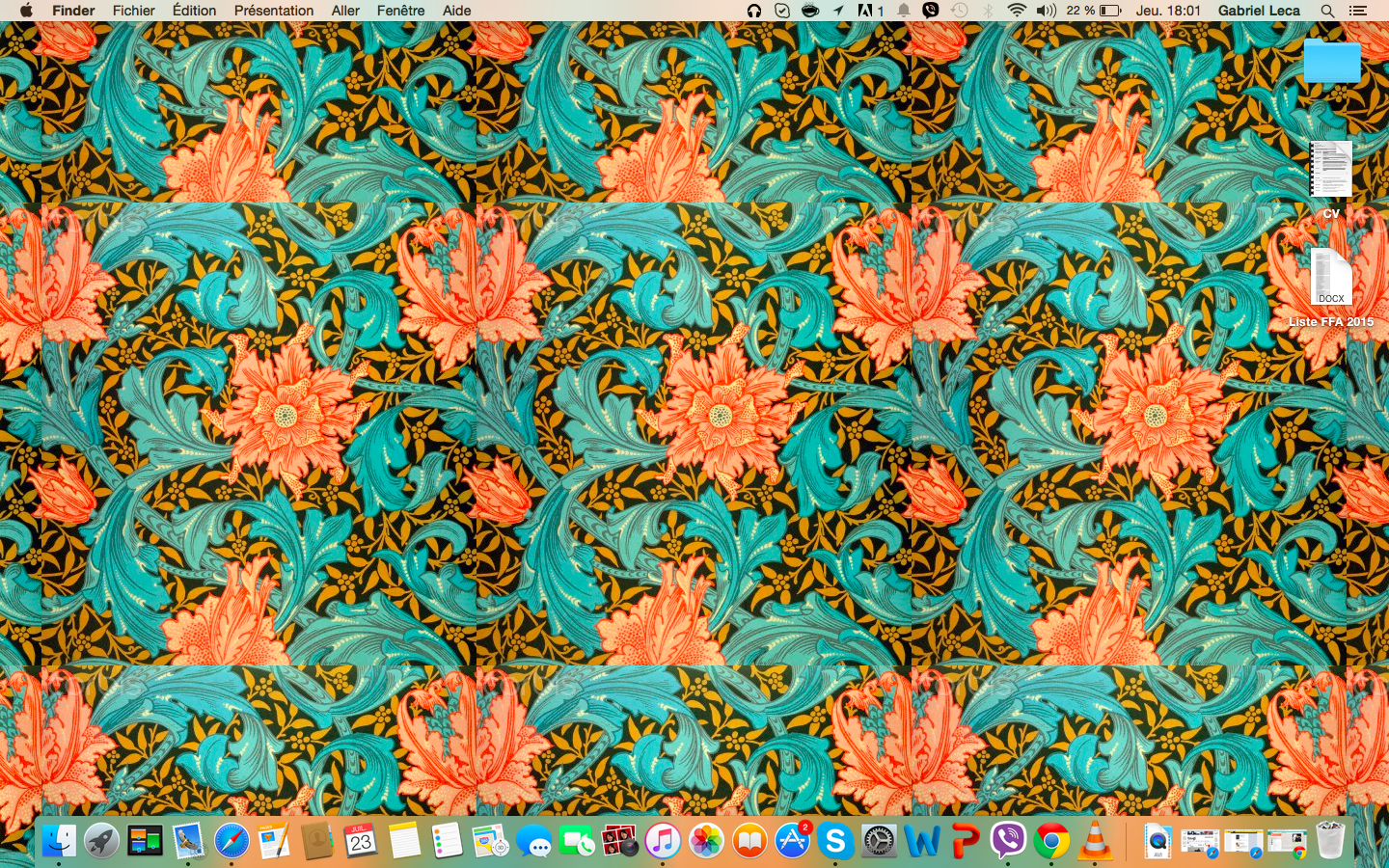
Task: Open App Store with badge 2
Action: click(792, 841)
